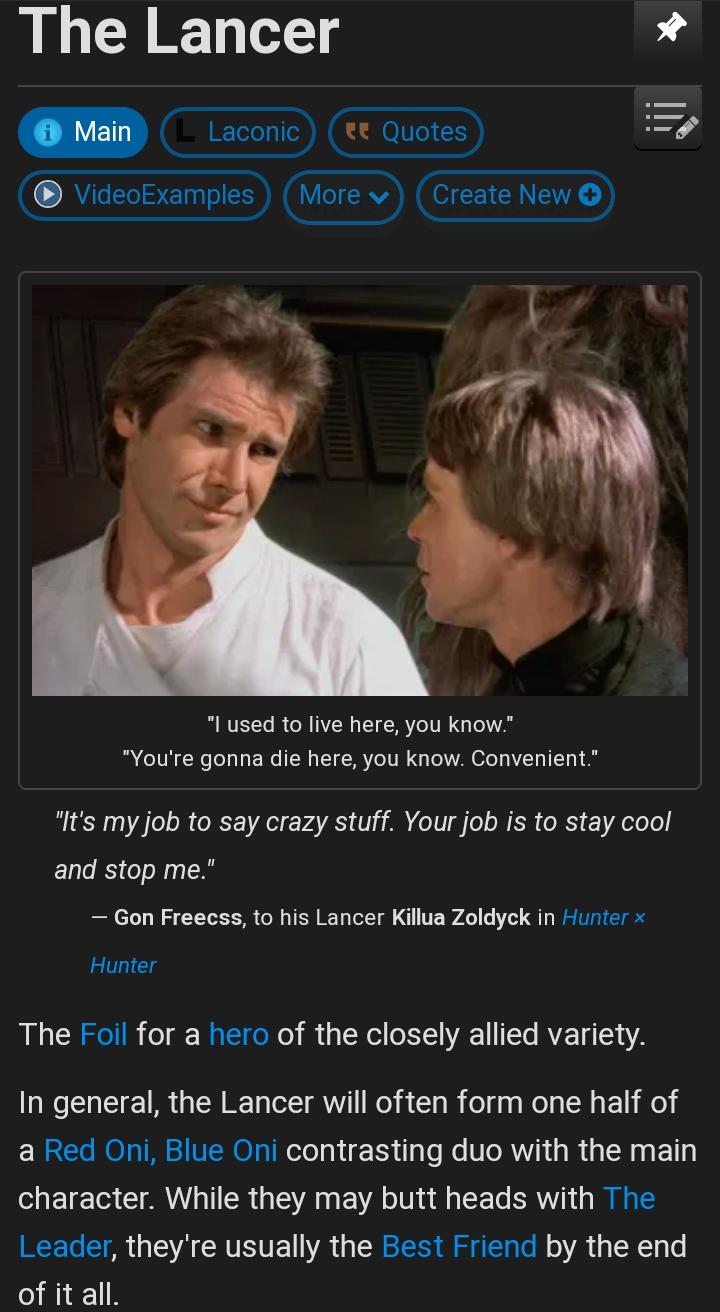Click the Create New button
720x1312 pixels.
(515, 195)
